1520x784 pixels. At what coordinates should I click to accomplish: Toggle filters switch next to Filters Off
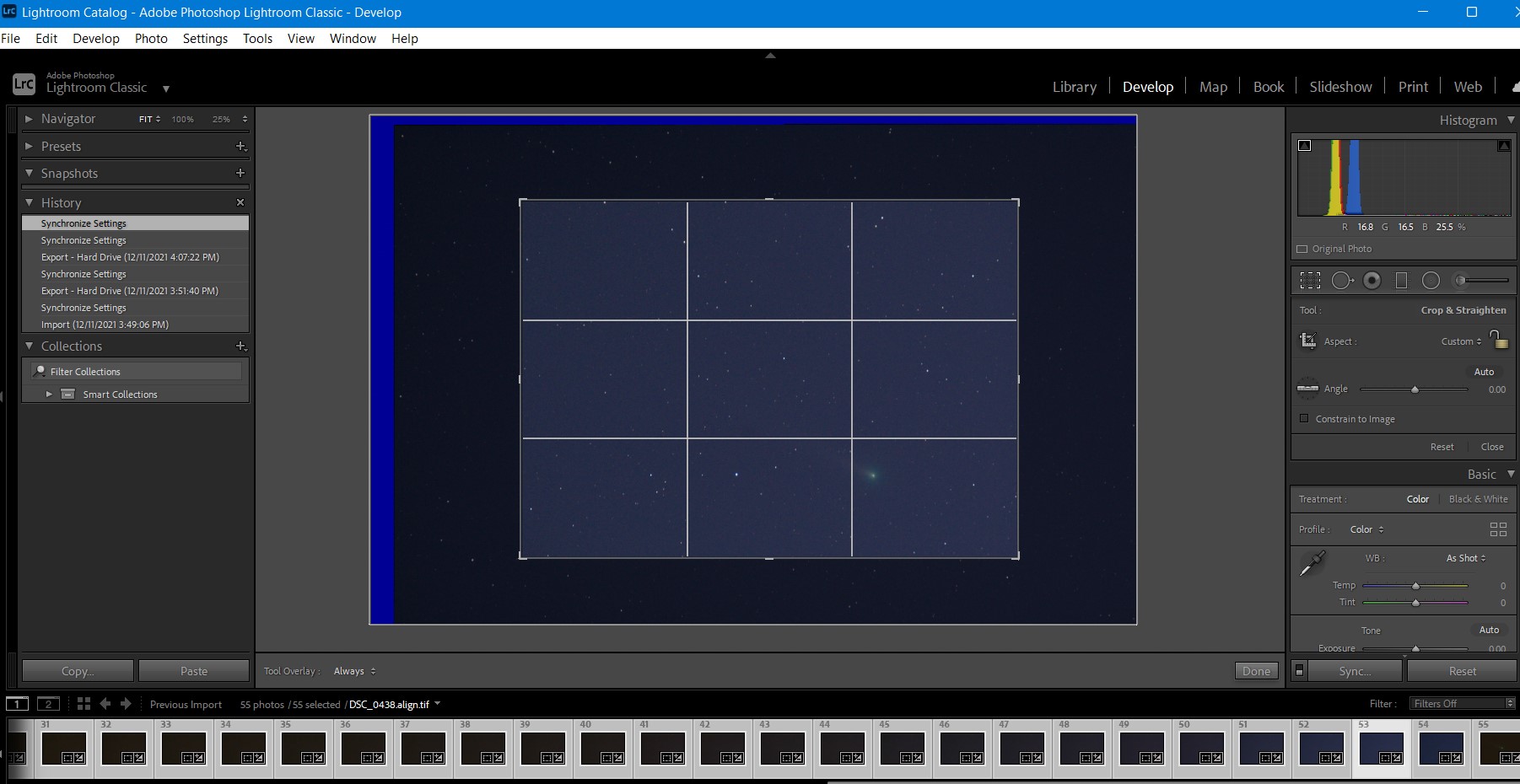pyautogui.click(x=1511, y=703)
